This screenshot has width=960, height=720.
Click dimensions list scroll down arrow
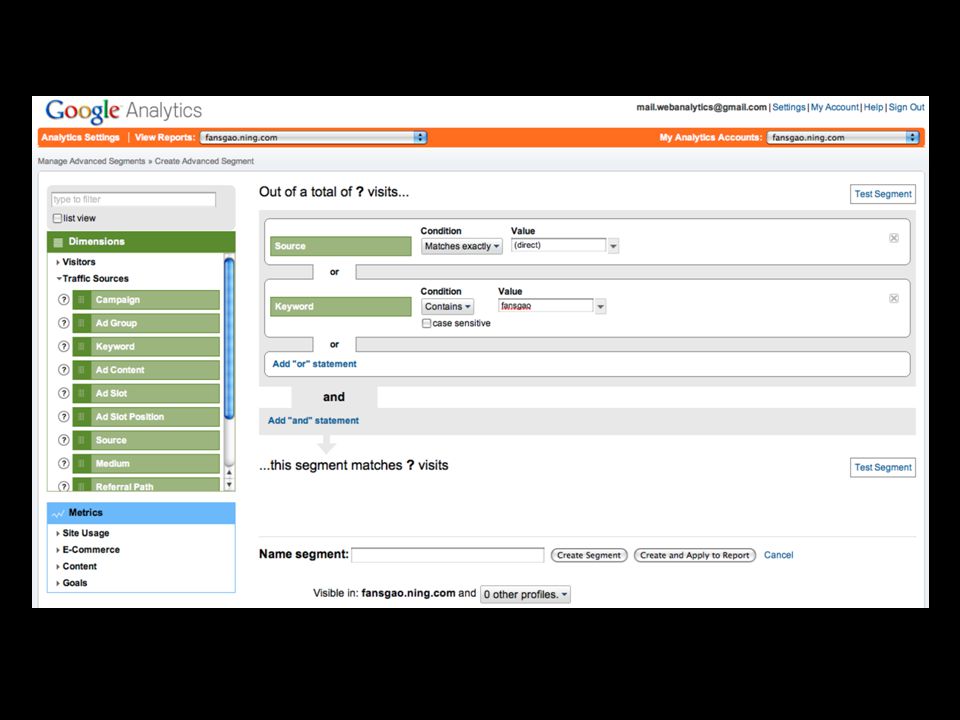(x=229, y=485)
